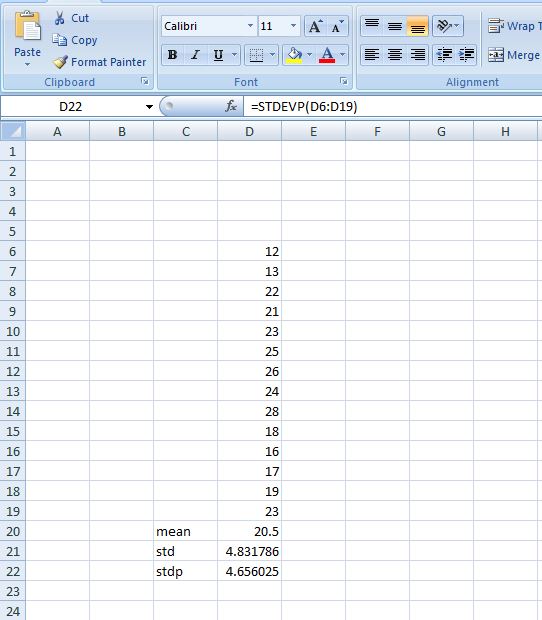Apply red font color

pyautogui.click(x=327, y=55)
